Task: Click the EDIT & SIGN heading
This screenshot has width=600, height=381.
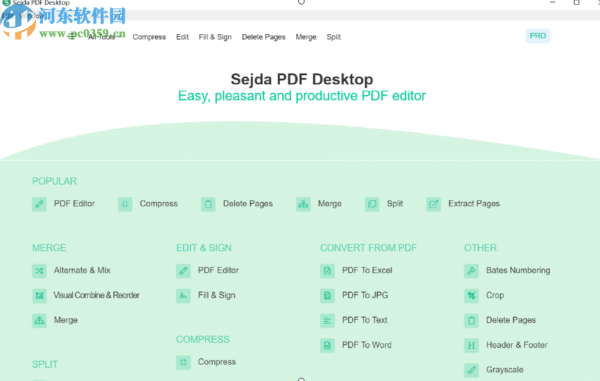Action: pos(204,248)
